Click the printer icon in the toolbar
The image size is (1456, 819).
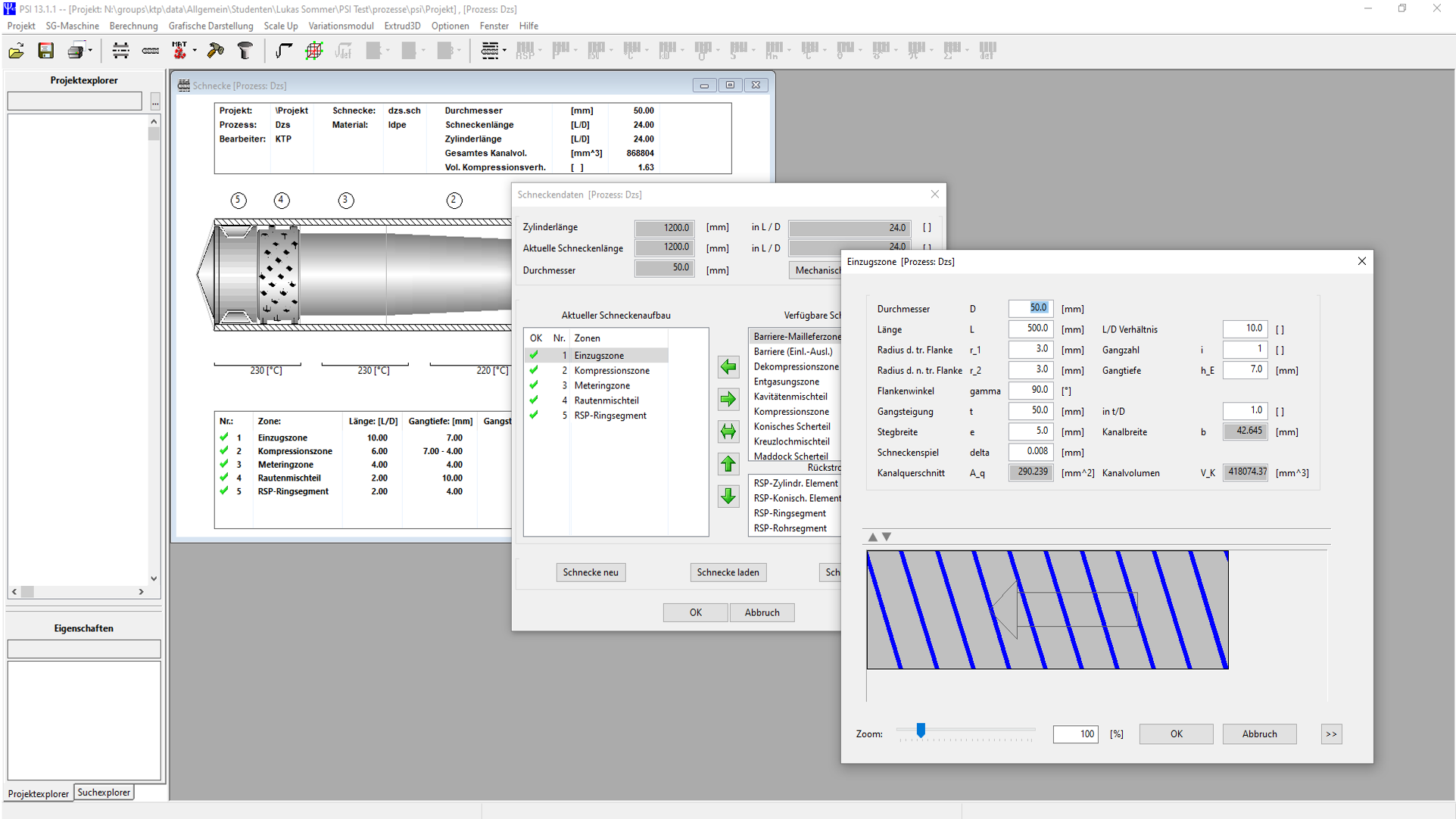point(75,51)
